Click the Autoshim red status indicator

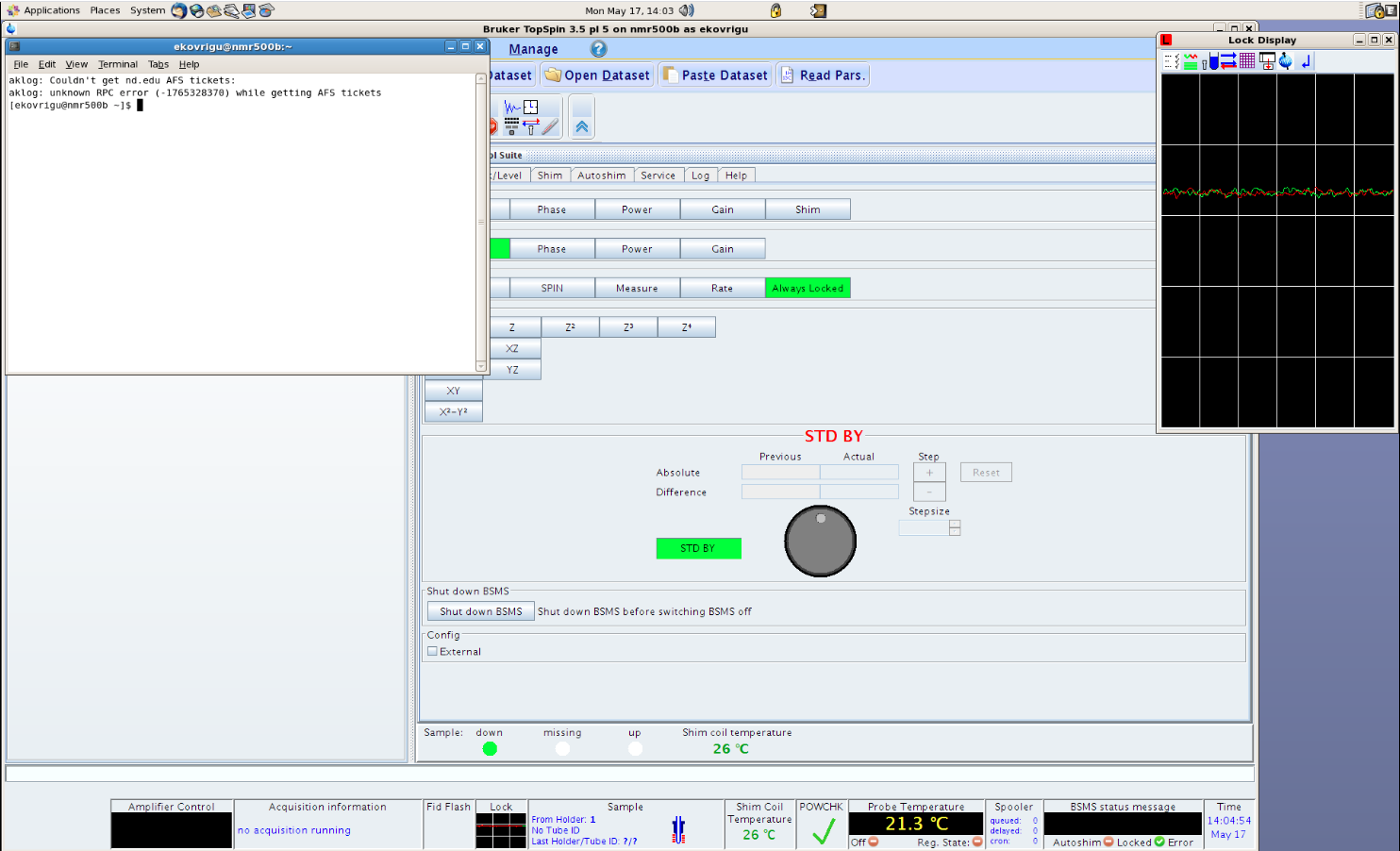(1108, 843)
